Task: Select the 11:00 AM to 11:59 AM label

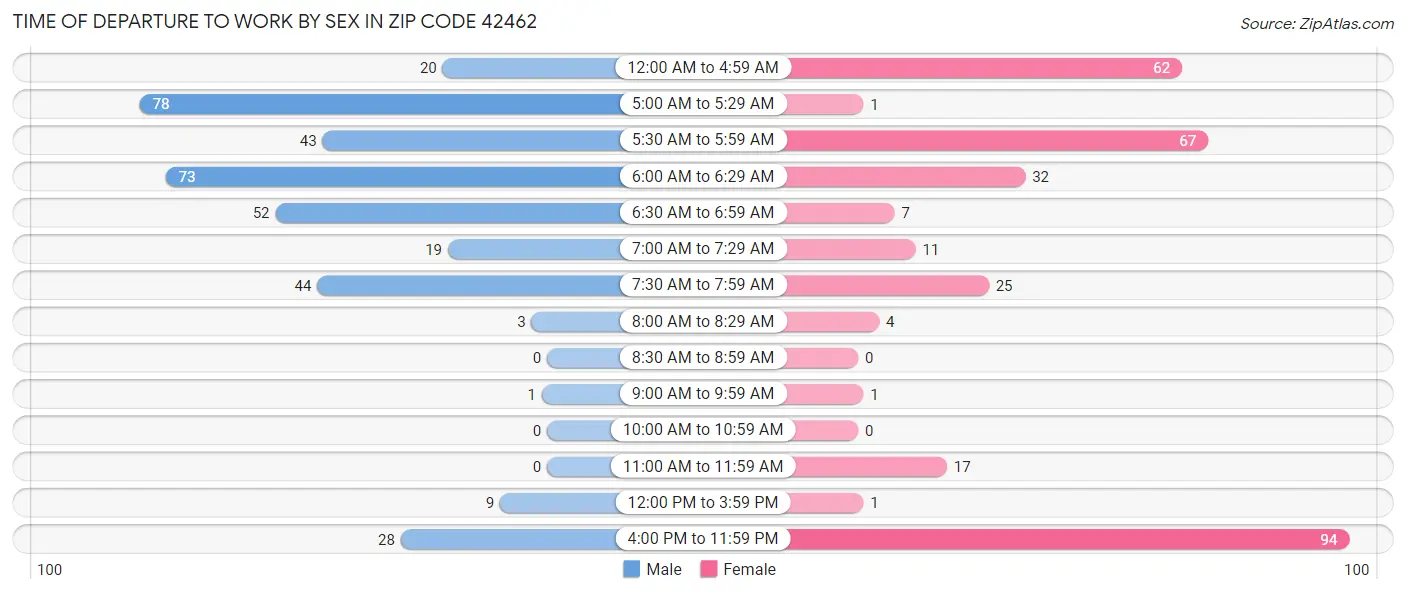Action: point(703,467)
